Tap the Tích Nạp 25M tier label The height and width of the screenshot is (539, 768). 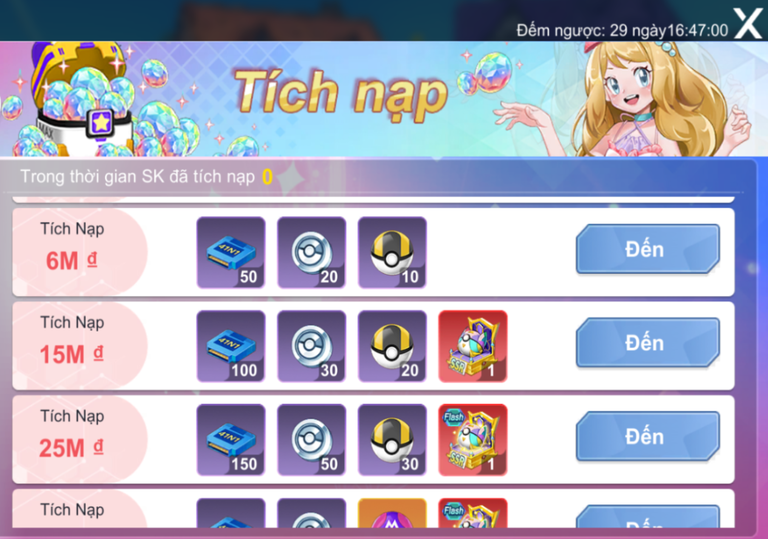[72, 435]
